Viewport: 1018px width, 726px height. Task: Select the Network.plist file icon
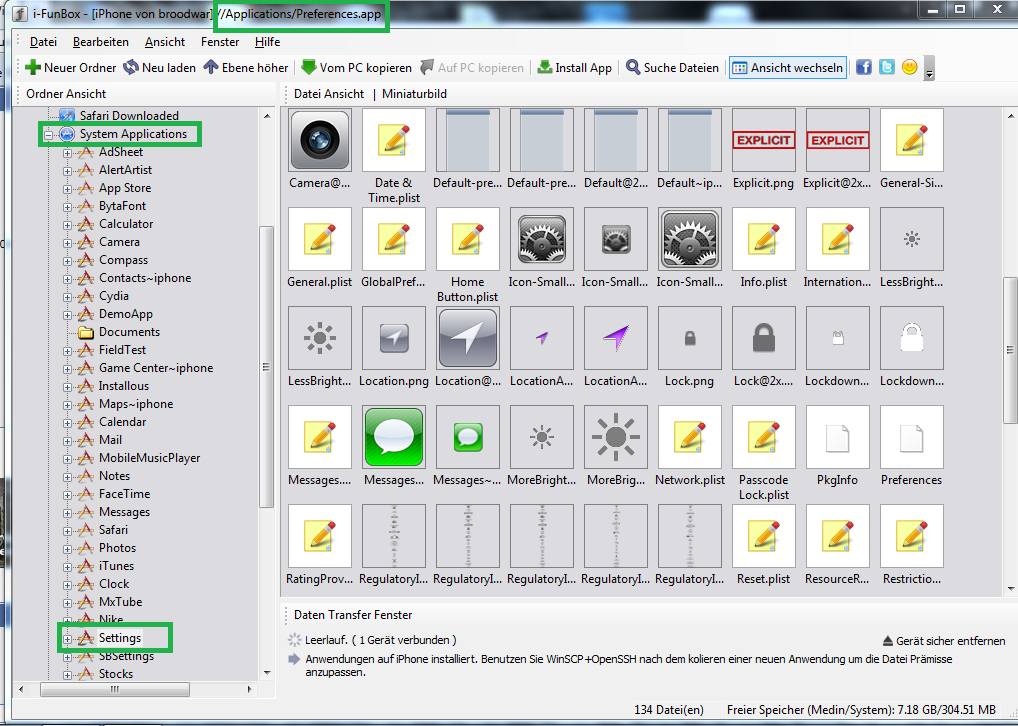pos(689,437)
